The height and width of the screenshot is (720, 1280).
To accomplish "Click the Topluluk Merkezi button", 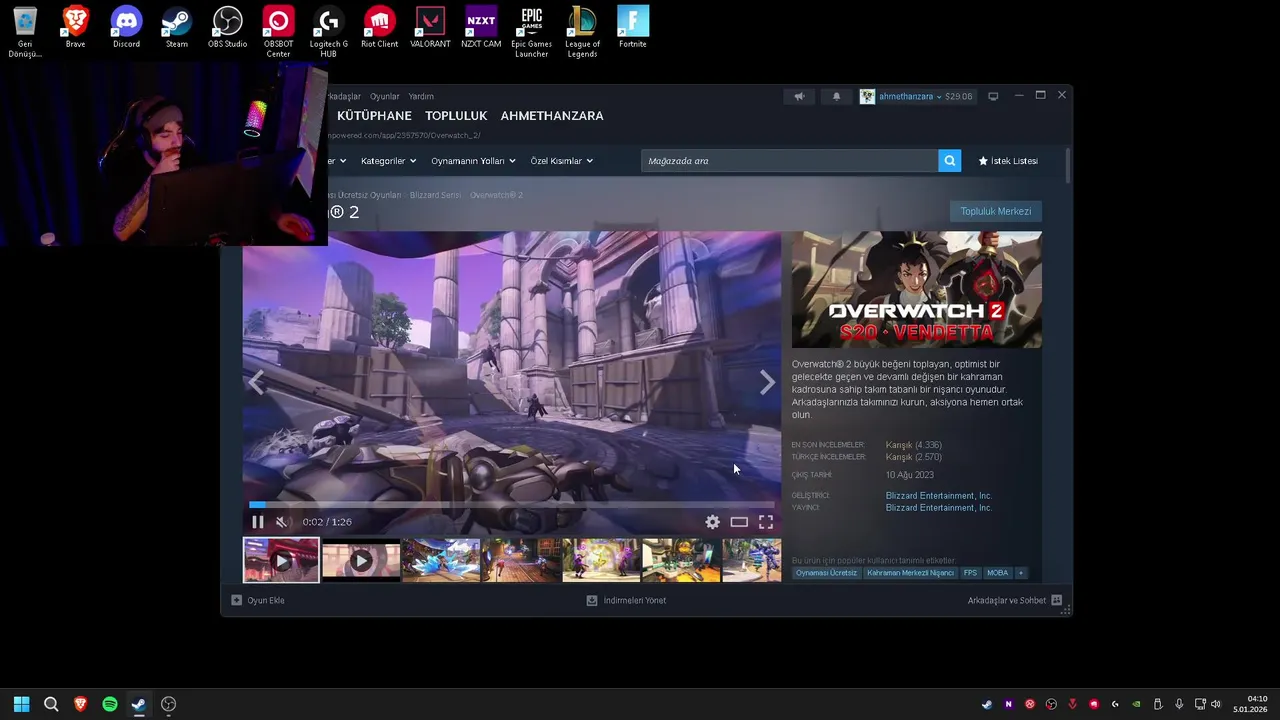I will point(995,211).
